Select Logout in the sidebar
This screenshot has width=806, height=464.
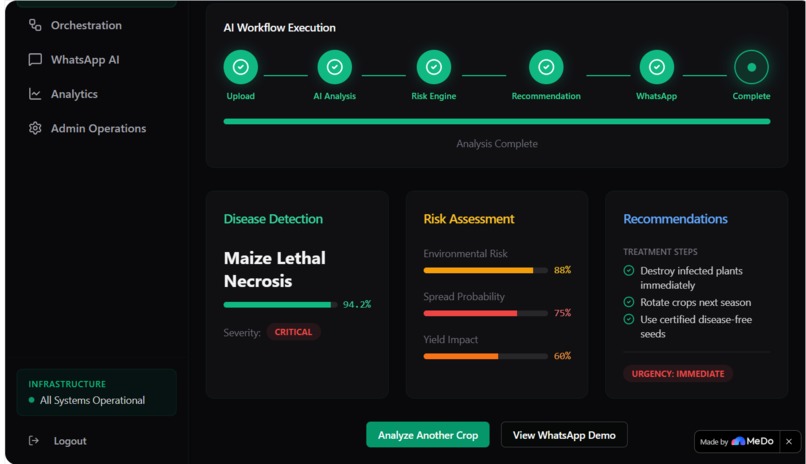tap(58, 441)
